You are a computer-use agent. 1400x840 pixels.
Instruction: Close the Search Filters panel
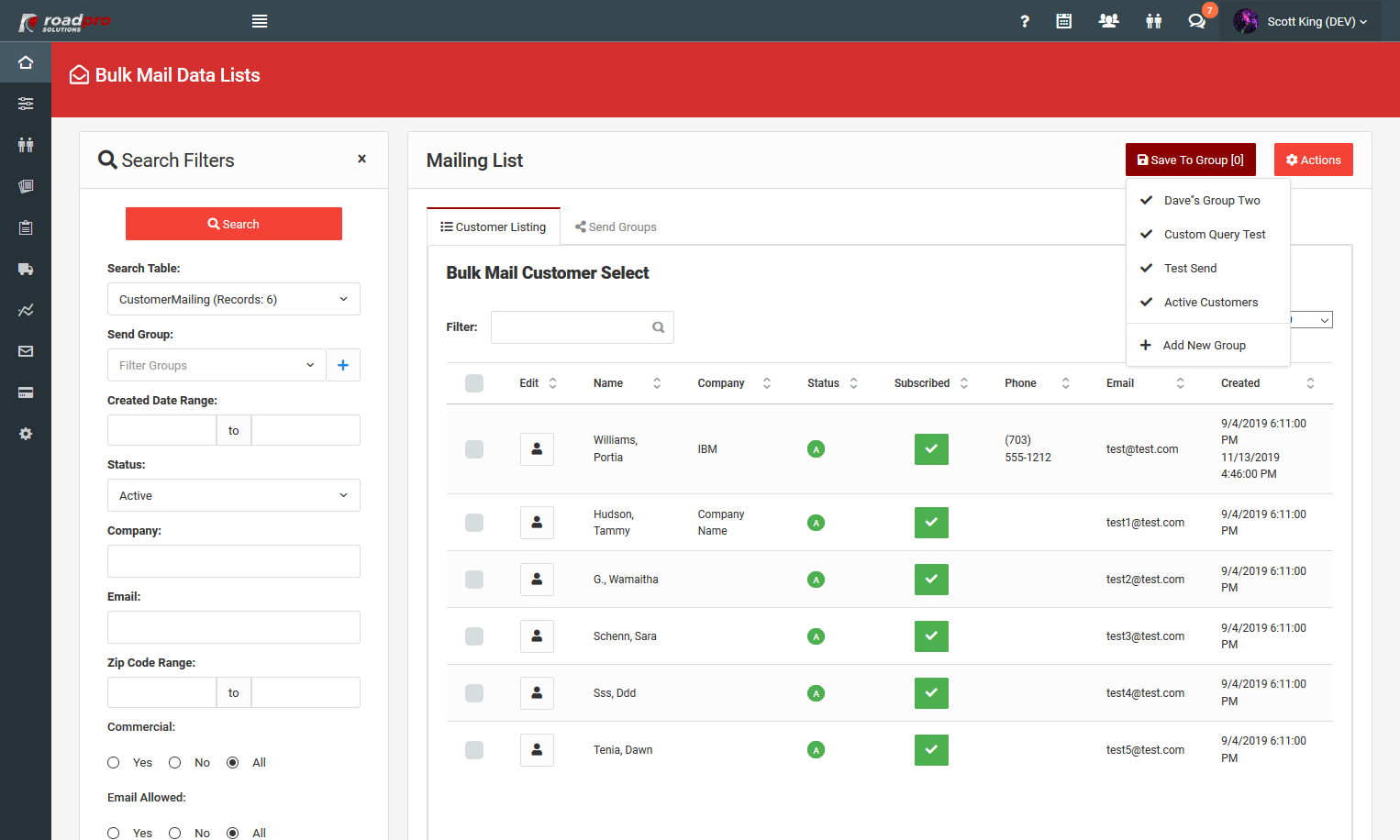tap(361, 159)
